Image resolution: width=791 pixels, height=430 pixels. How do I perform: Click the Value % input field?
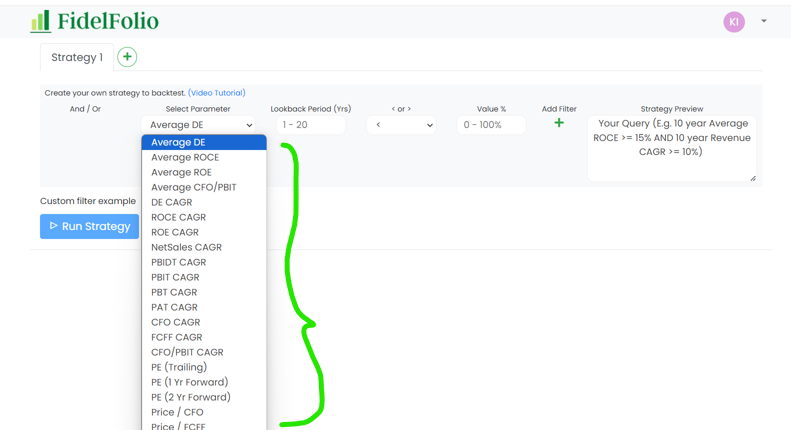[490, 125]
